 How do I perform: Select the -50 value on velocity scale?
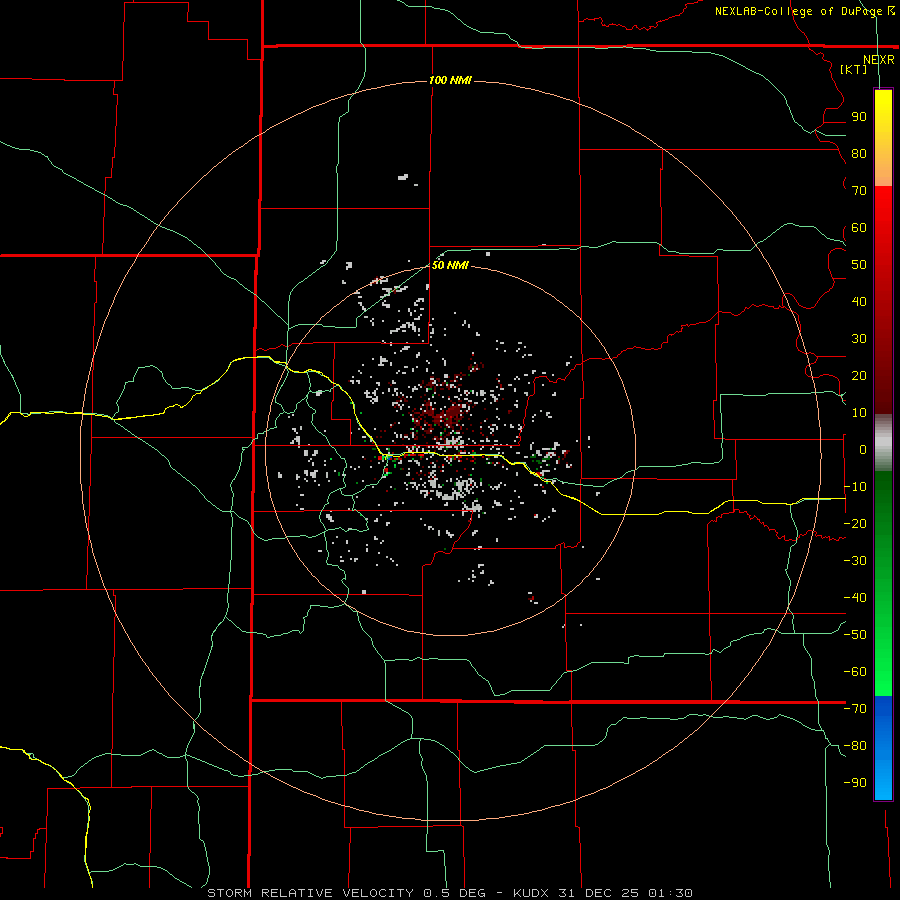click(855, 635)
